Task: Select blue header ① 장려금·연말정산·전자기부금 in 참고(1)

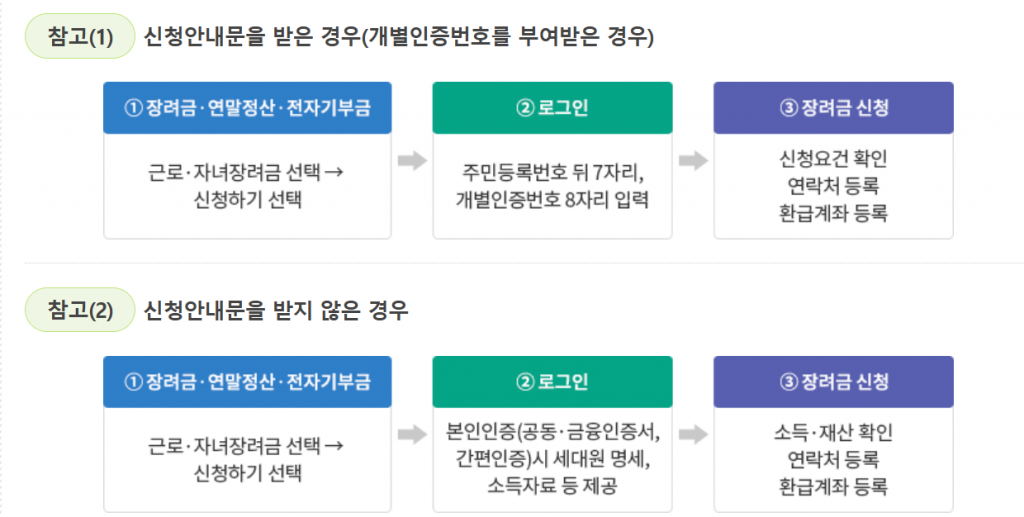Action: pos(248,108)
